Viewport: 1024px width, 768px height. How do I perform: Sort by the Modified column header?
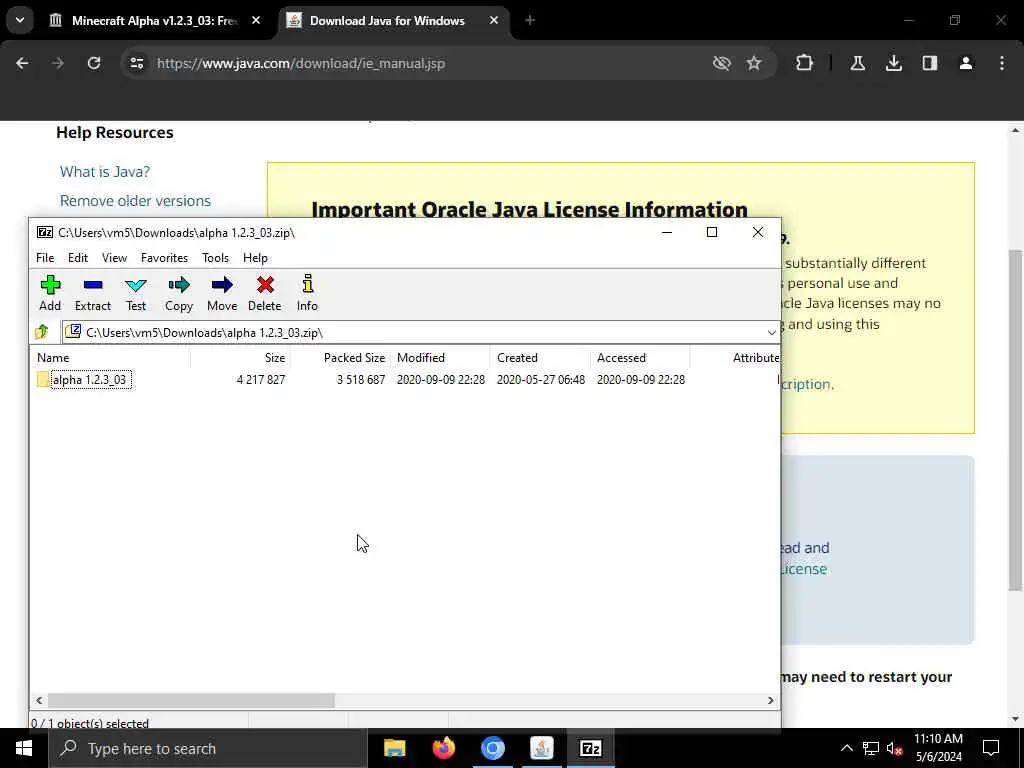pyautogui.click(x=440, y=358)
